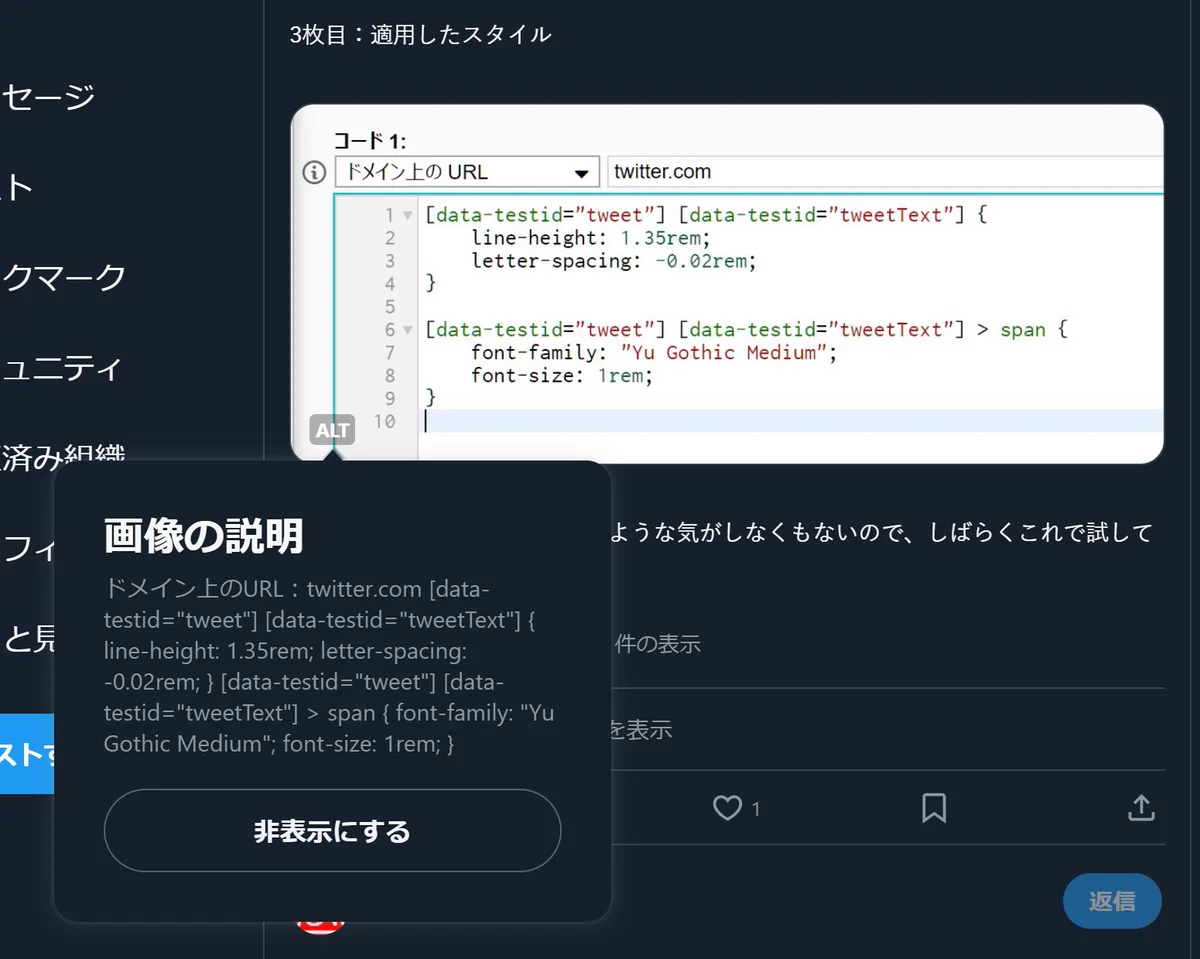Click the 返信 reply button
The width and height of the screenshot is (1200, 959).
tap(1112, 901)
